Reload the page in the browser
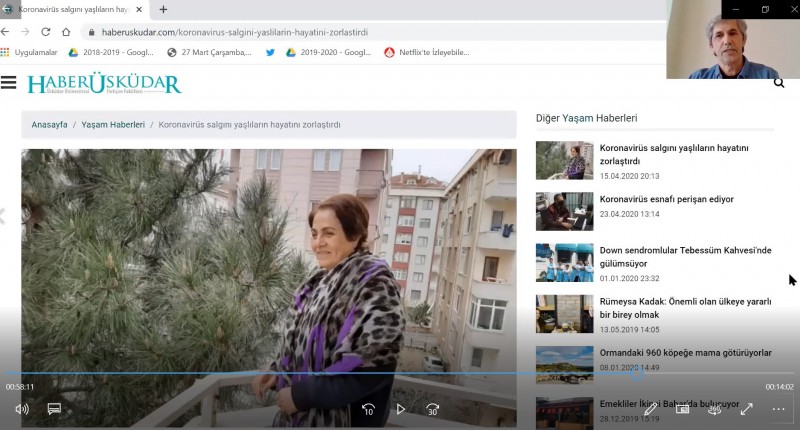This screenshot has width=800, height=430. point(44,32)
